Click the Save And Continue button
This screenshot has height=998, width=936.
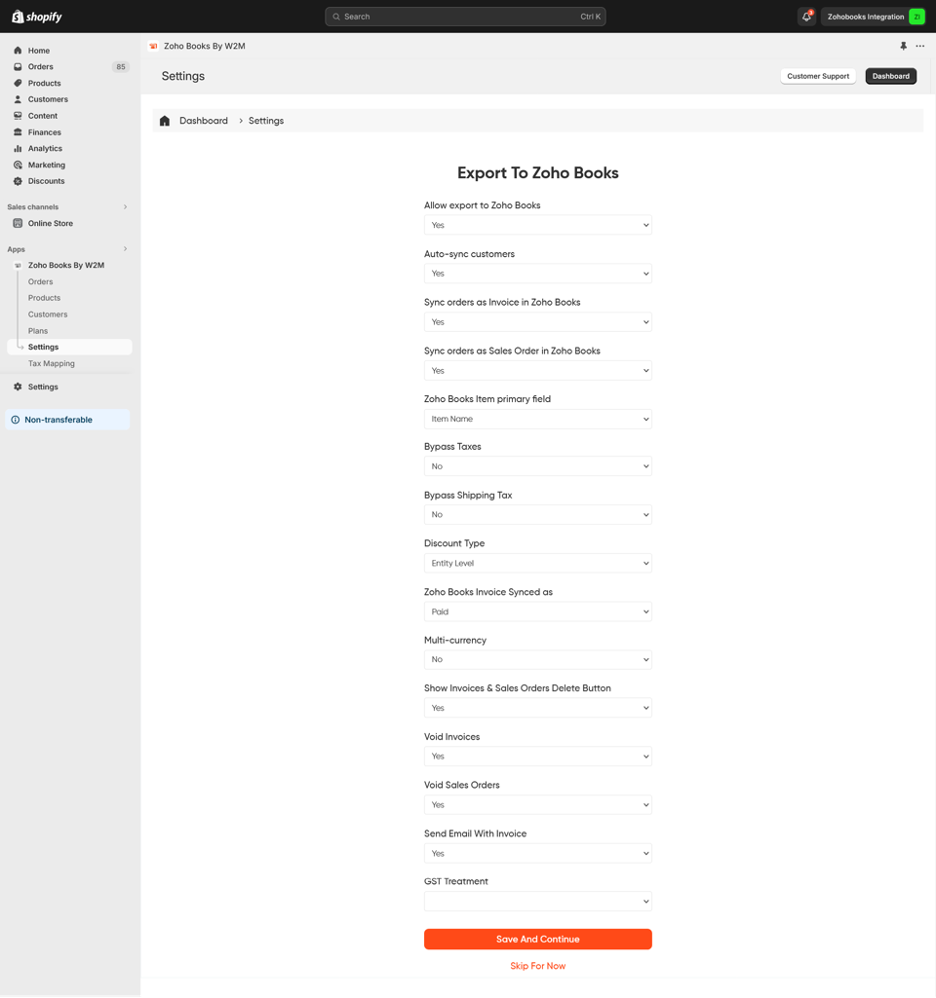pos(537,939)
